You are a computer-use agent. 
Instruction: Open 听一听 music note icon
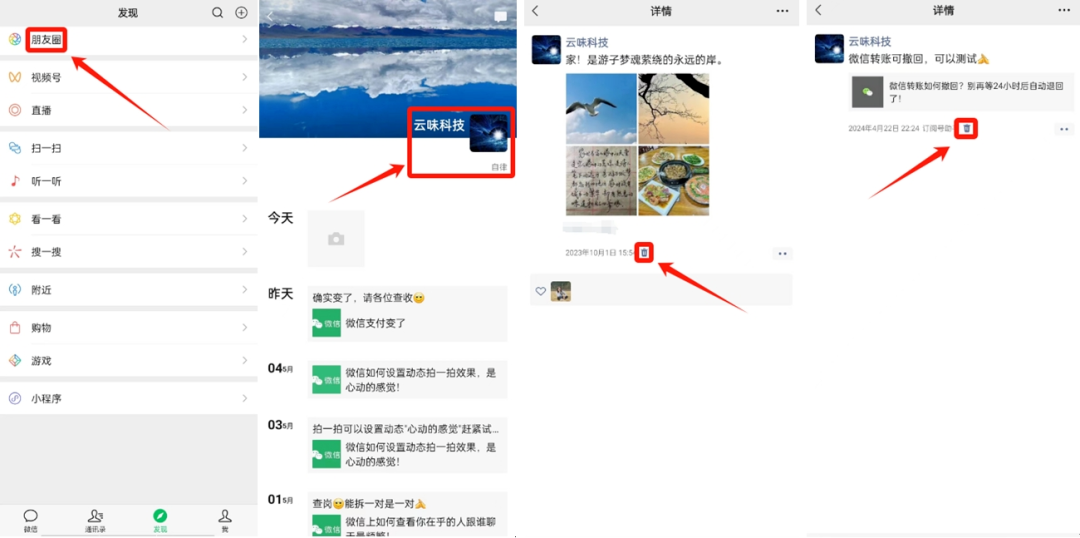coord(14,181)
